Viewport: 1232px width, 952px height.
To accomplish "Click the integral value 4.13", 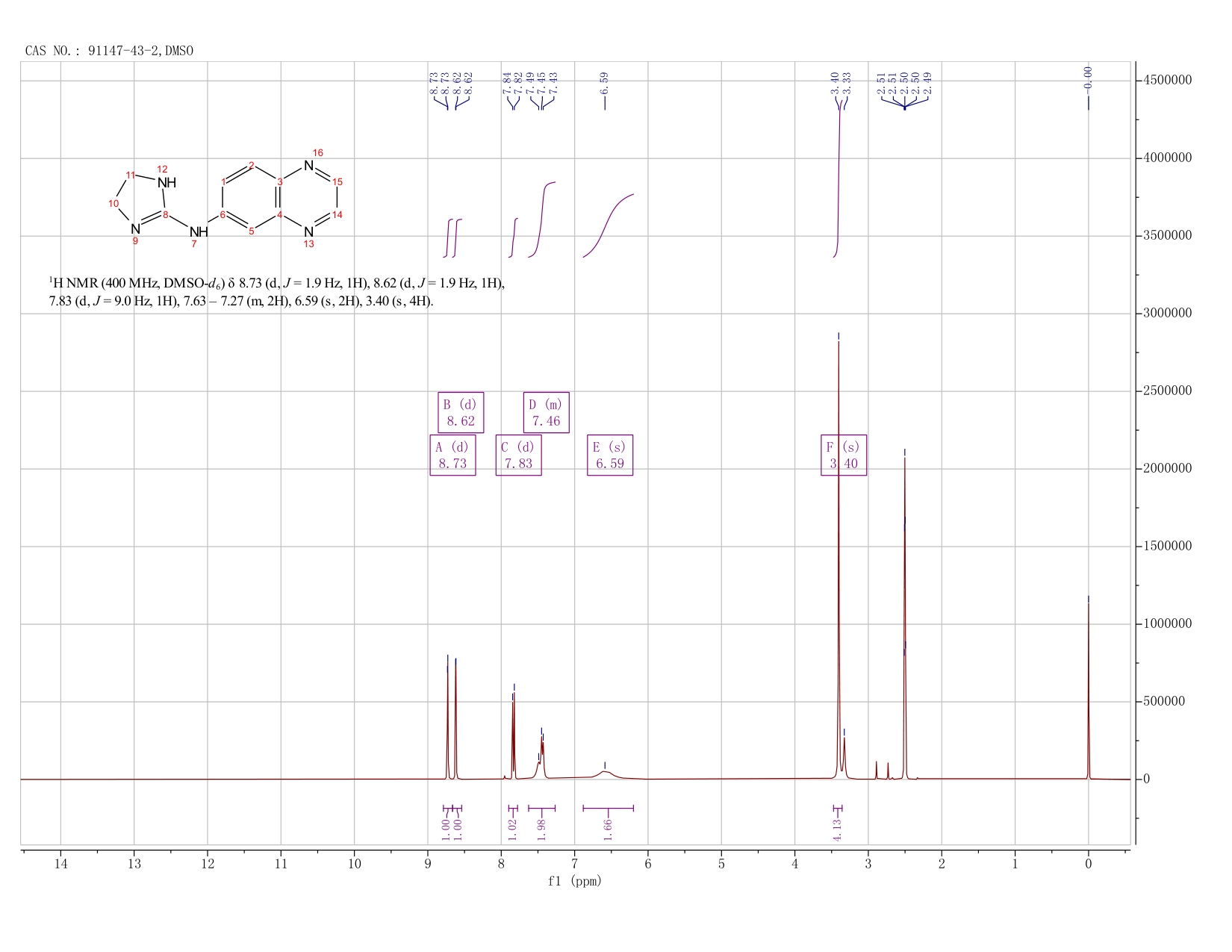I will click(x=837, y=829).
